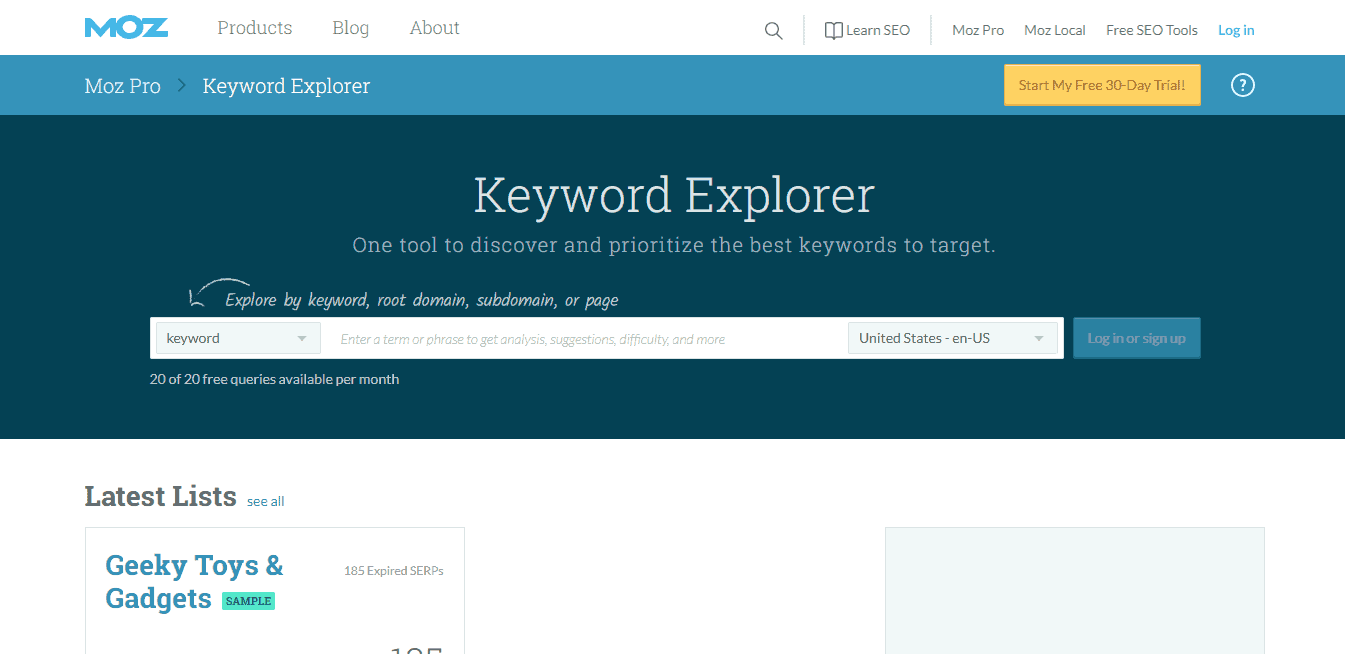The height and width of the screenshot is (654, 1345).
Task: Click the SAMPLE badge
Action: (248, 601)
